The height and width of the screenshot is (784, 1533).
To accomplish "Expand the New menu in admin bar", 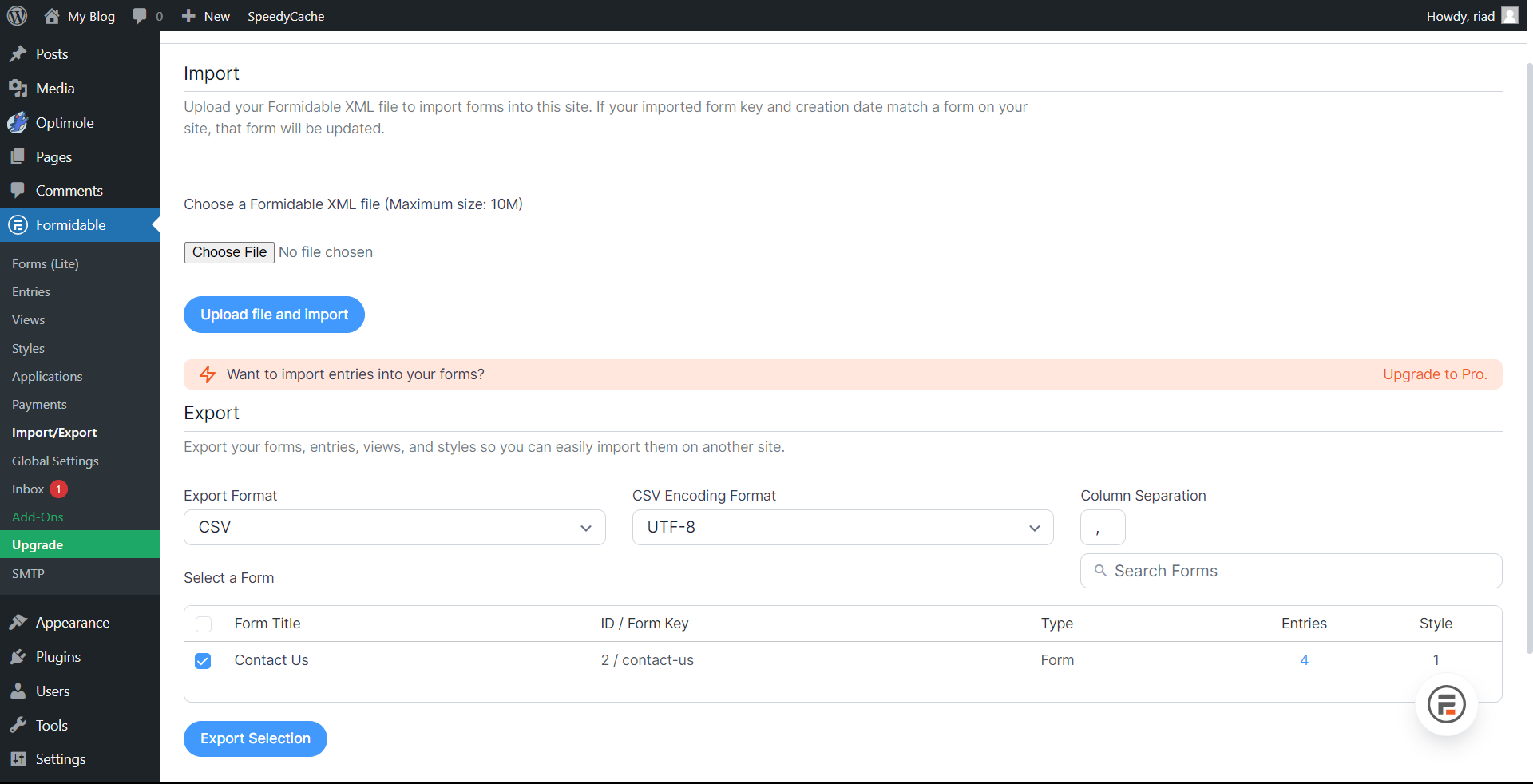I will click(204, 15).
